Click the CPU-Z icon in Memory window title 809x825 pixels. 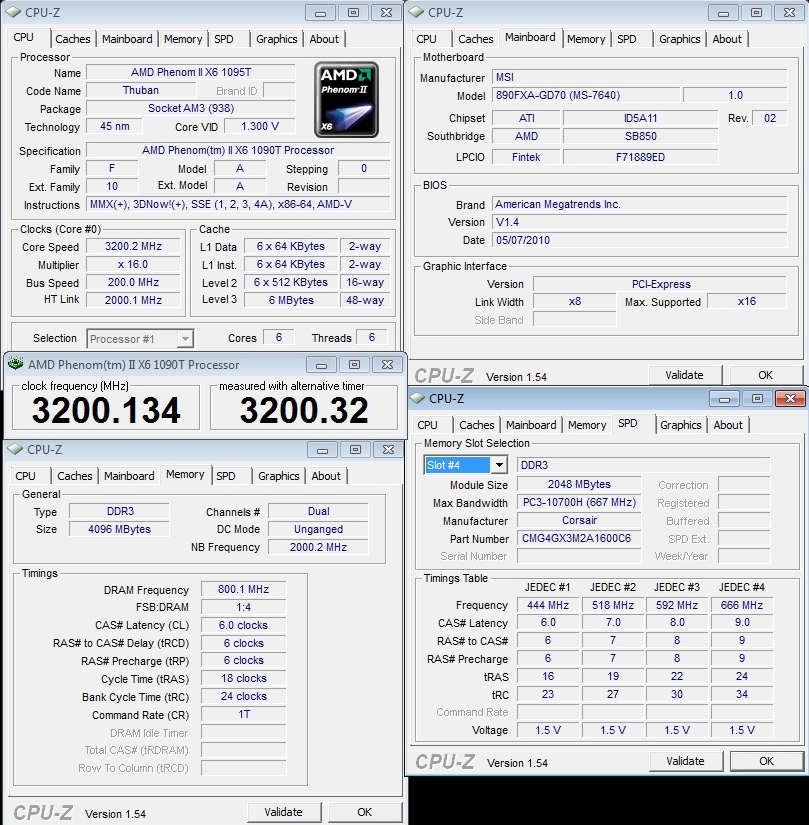click(x=14, y=450)
